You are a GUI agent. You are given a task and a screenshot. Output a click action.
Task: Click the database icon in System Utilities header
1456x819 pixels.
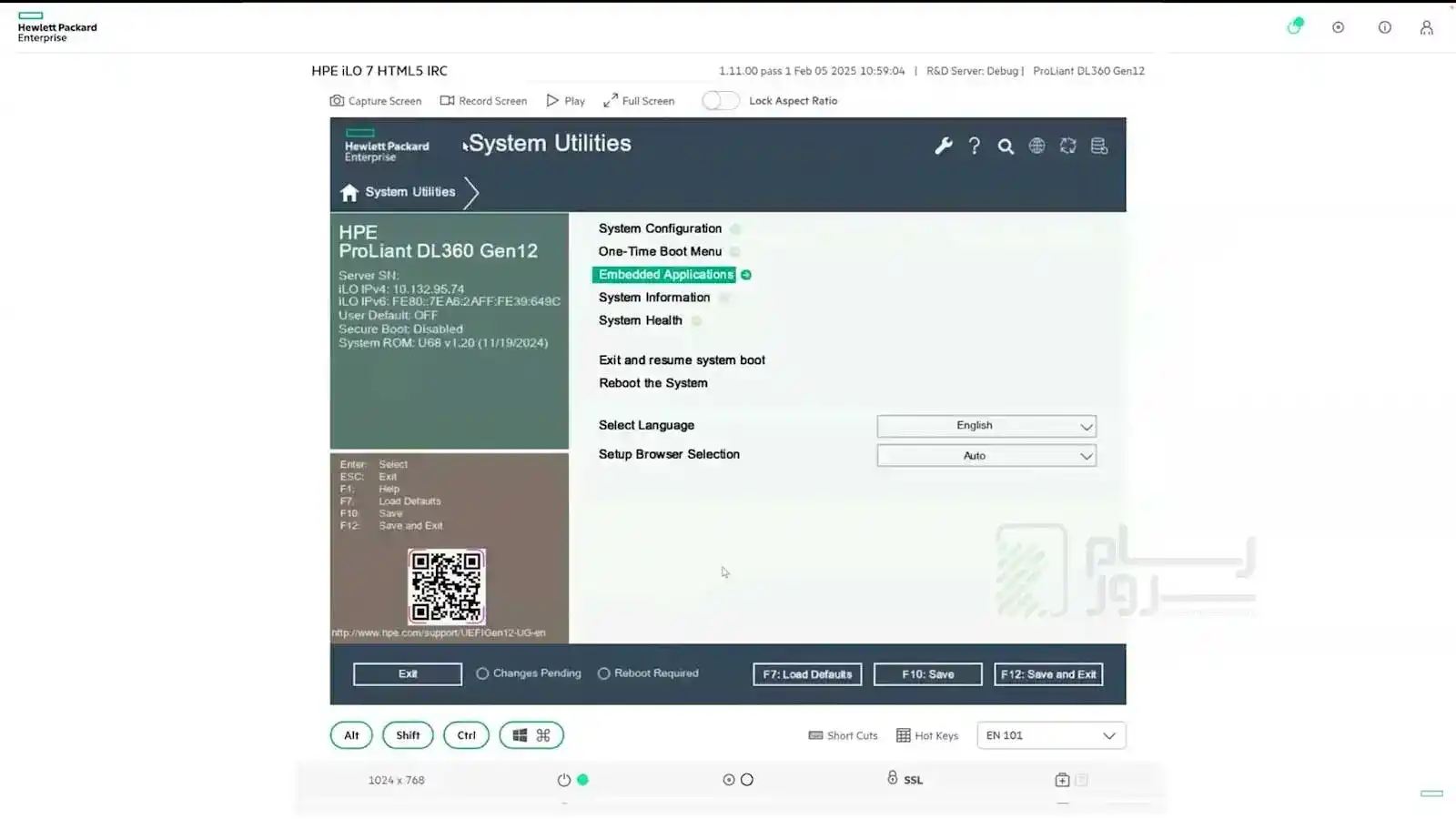tap(1099, 146)
